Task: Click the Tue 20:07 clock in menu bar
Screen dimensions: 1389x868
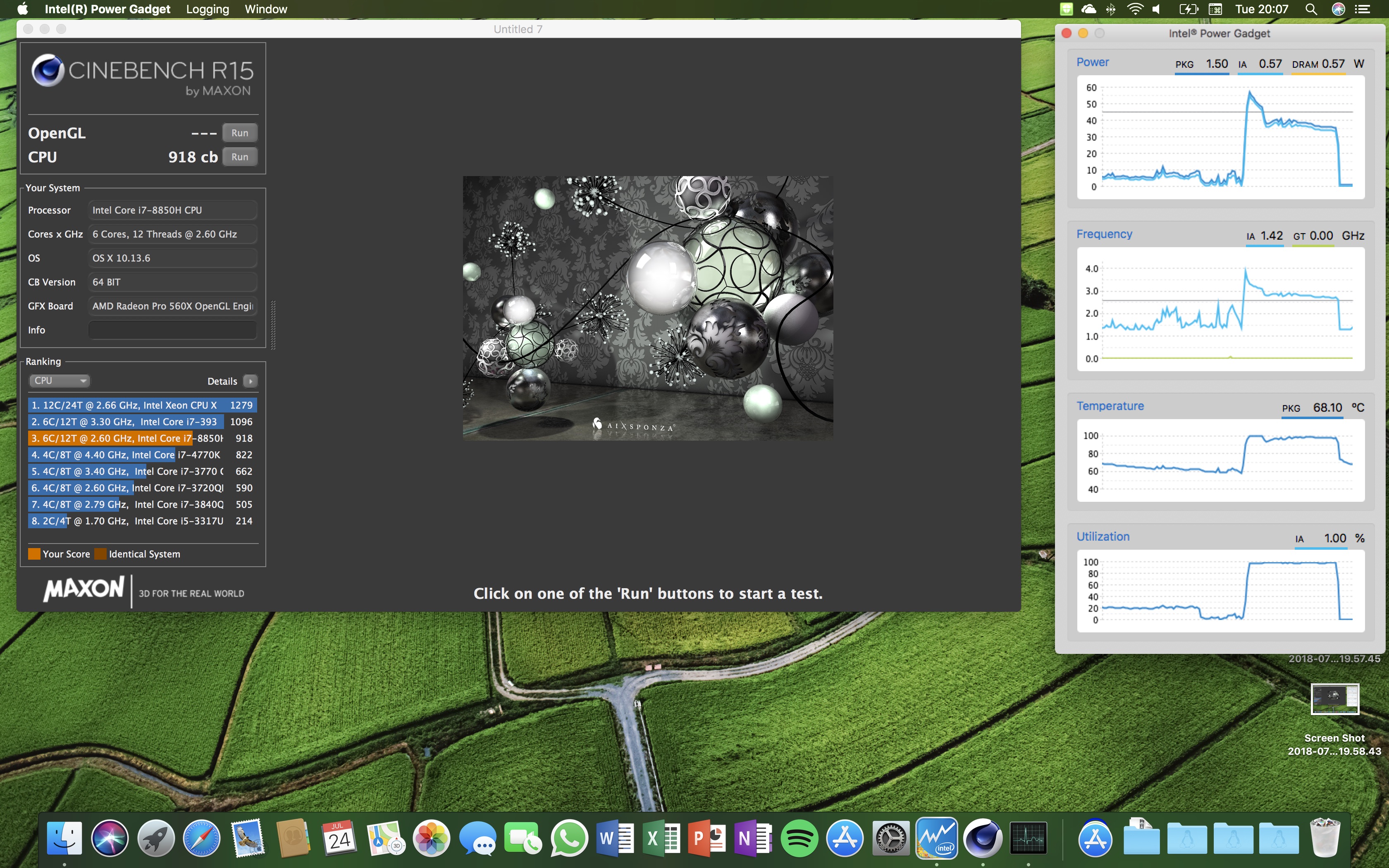Action: click(x=1262, y=9)
